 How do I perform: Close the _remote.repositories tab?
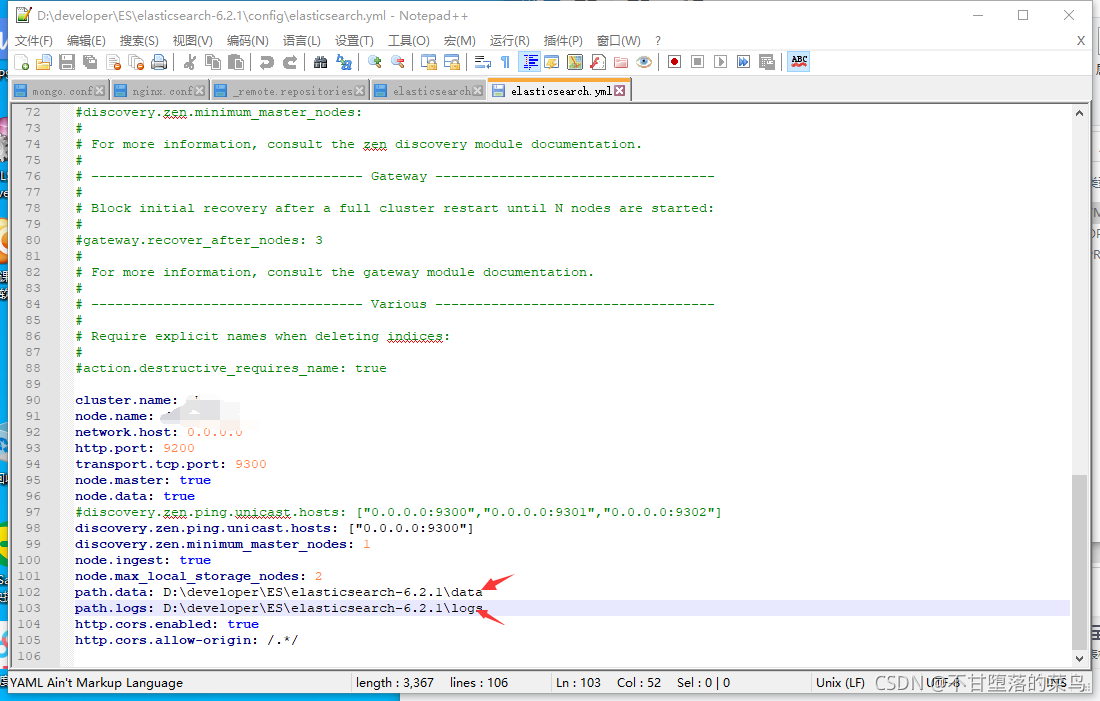pos(360,91)
